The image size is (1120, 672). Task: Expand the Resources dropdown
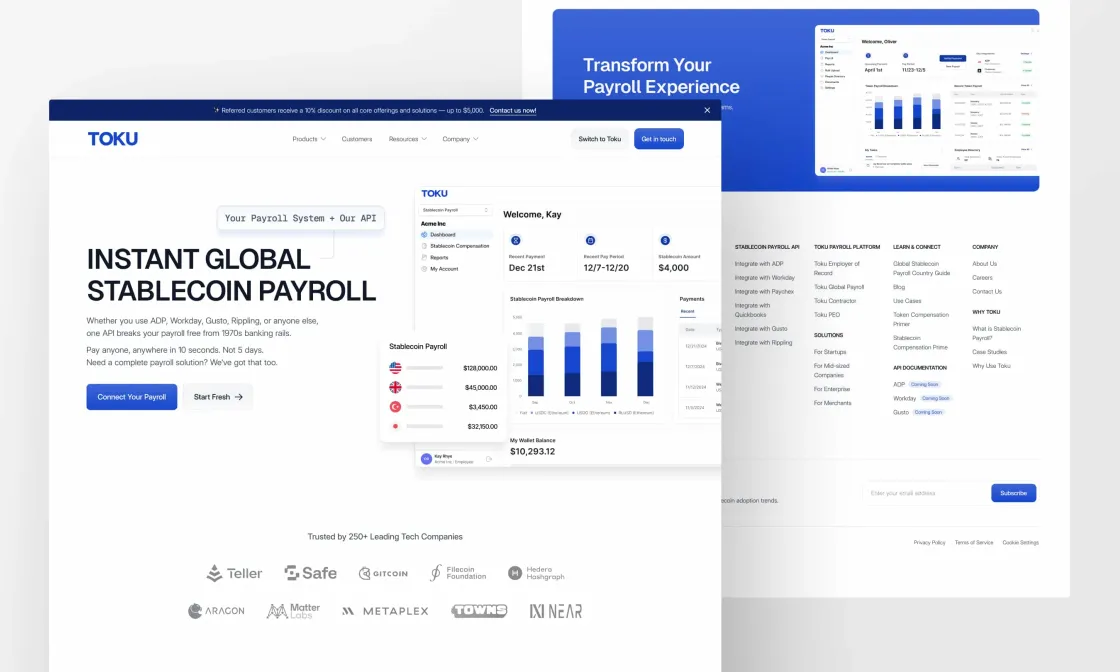coord(408,139)
